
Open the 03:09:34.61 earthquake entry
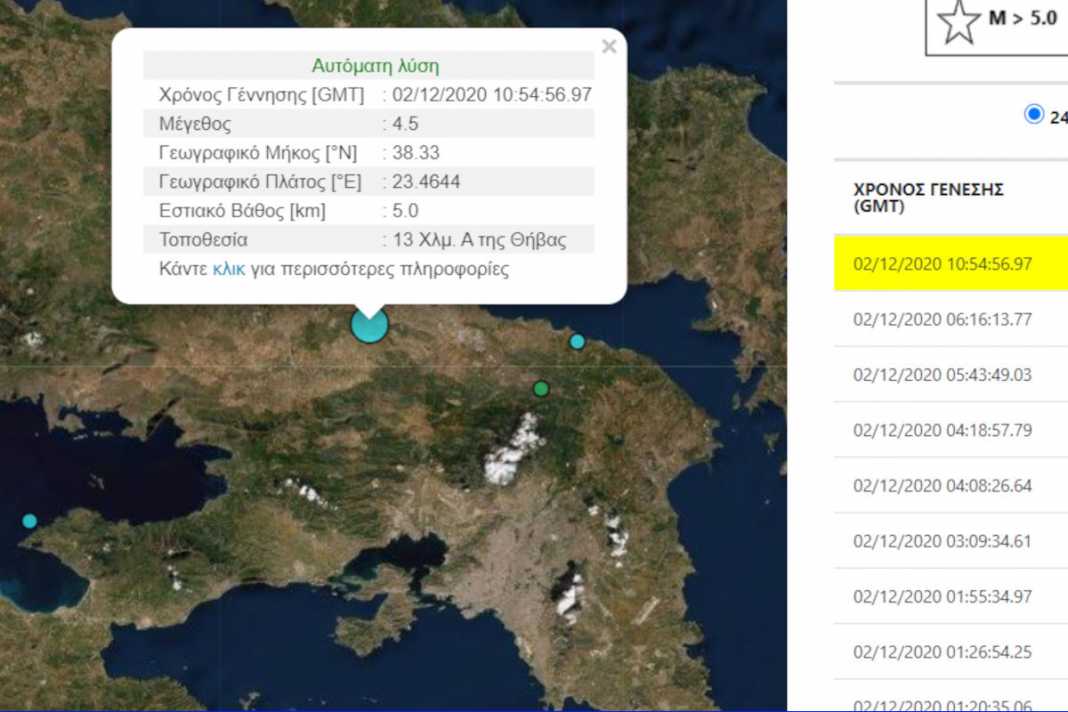pyautogui.click(x=942, y=541)
